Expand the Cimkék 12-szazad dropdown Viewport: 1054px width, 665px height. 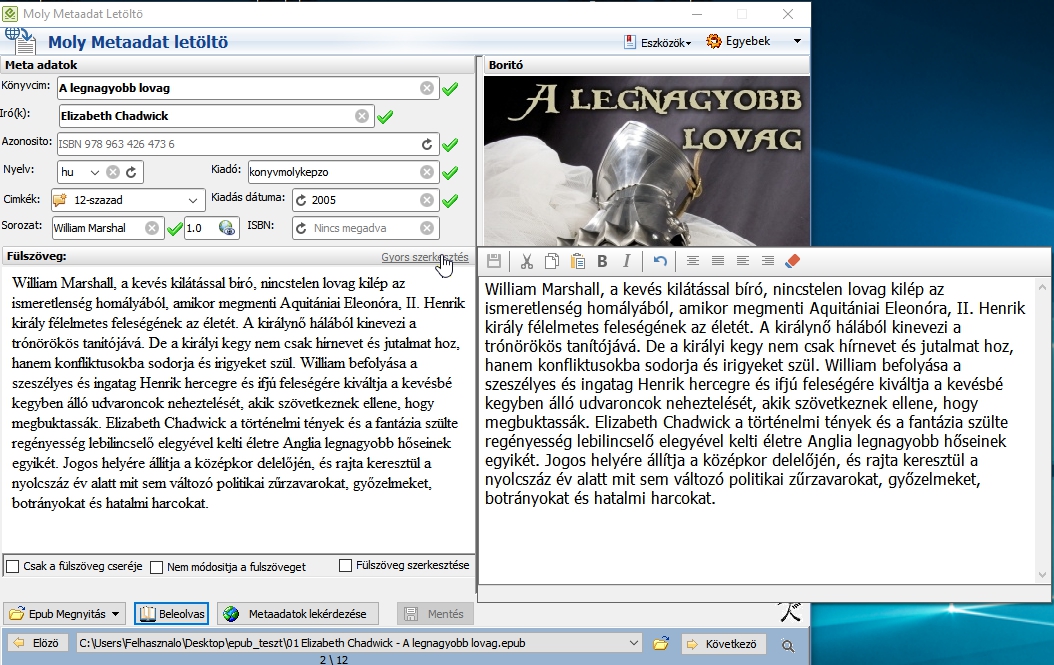coord(193,200)
